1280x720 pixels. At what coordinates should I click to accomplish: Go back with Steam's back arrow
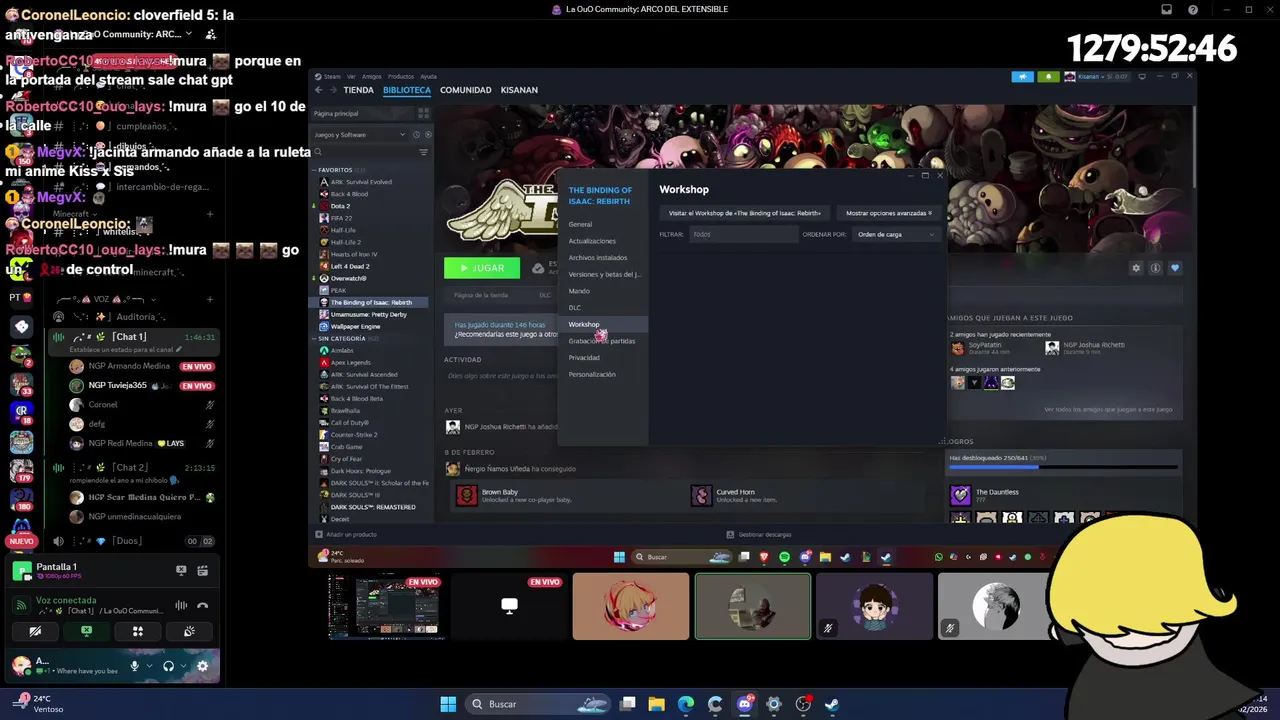click(x=319, y=90)
